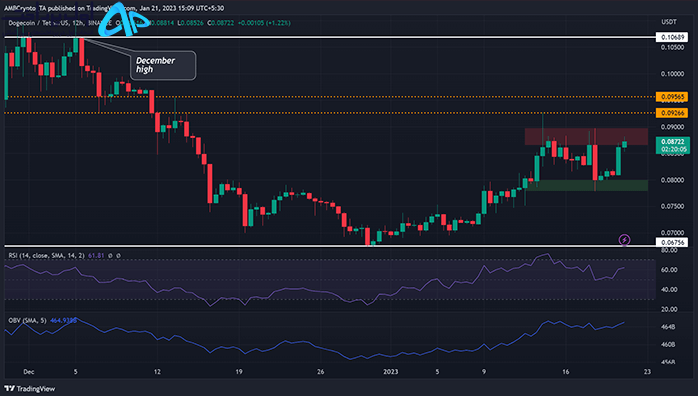Screen dimensions: 698x396
Task: Click the purple RSI value 61.81
Action: point(96,256)
